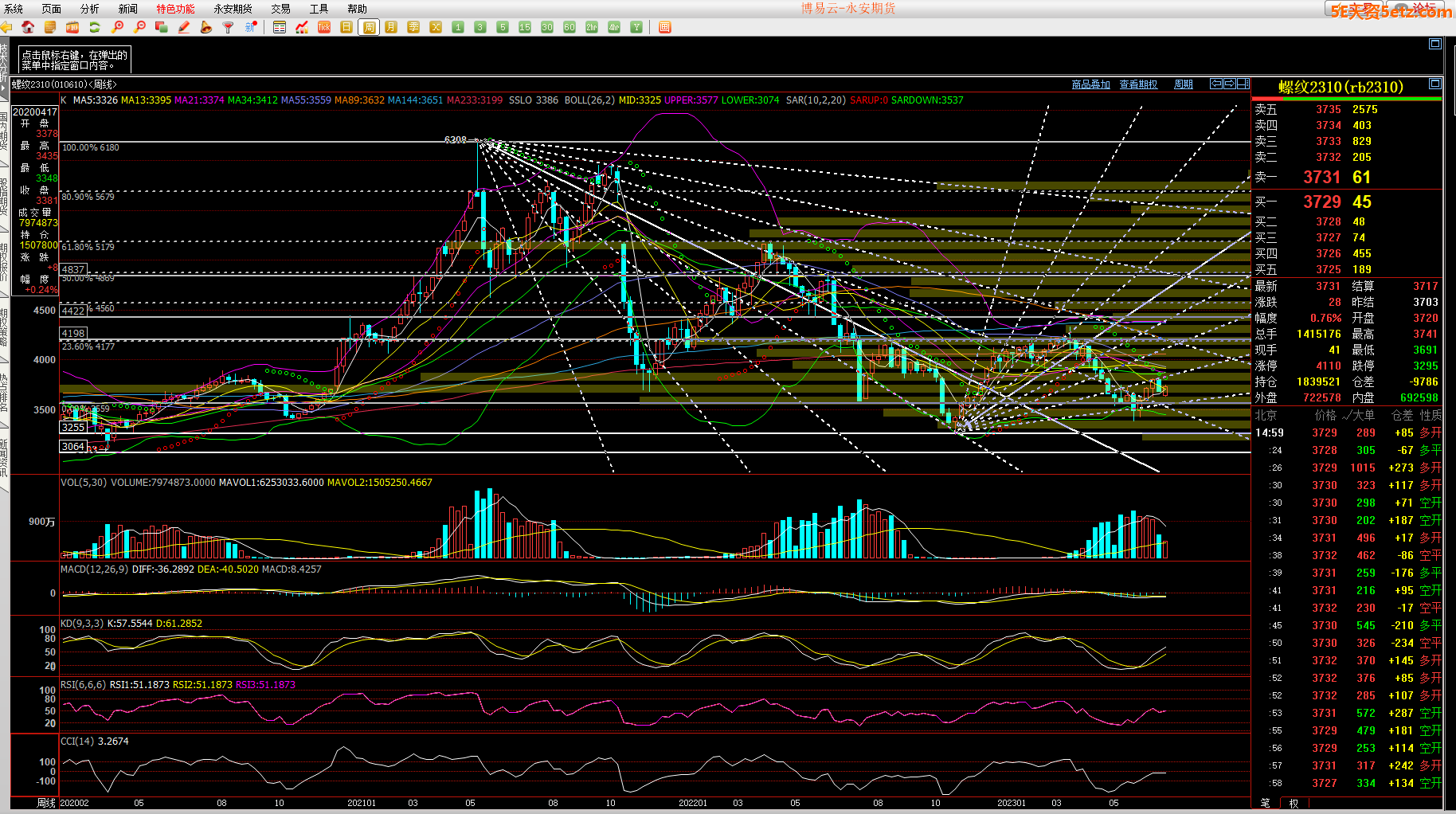Click the 商品叠加 link
Image resolution: width=1456 pixels, height=814 pixels.
coord(1090,84)
